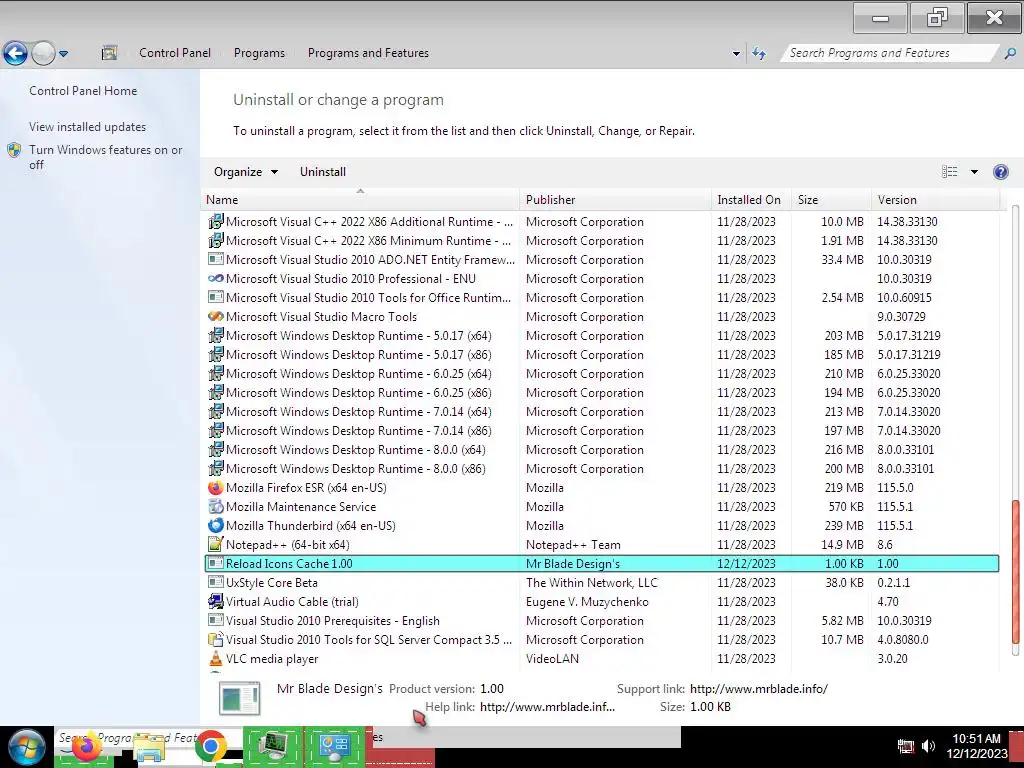Select the Reload Icons Cache 1.00 icon
The image size is (1024, 768).
pyautogui.click(x=216, y=564)
